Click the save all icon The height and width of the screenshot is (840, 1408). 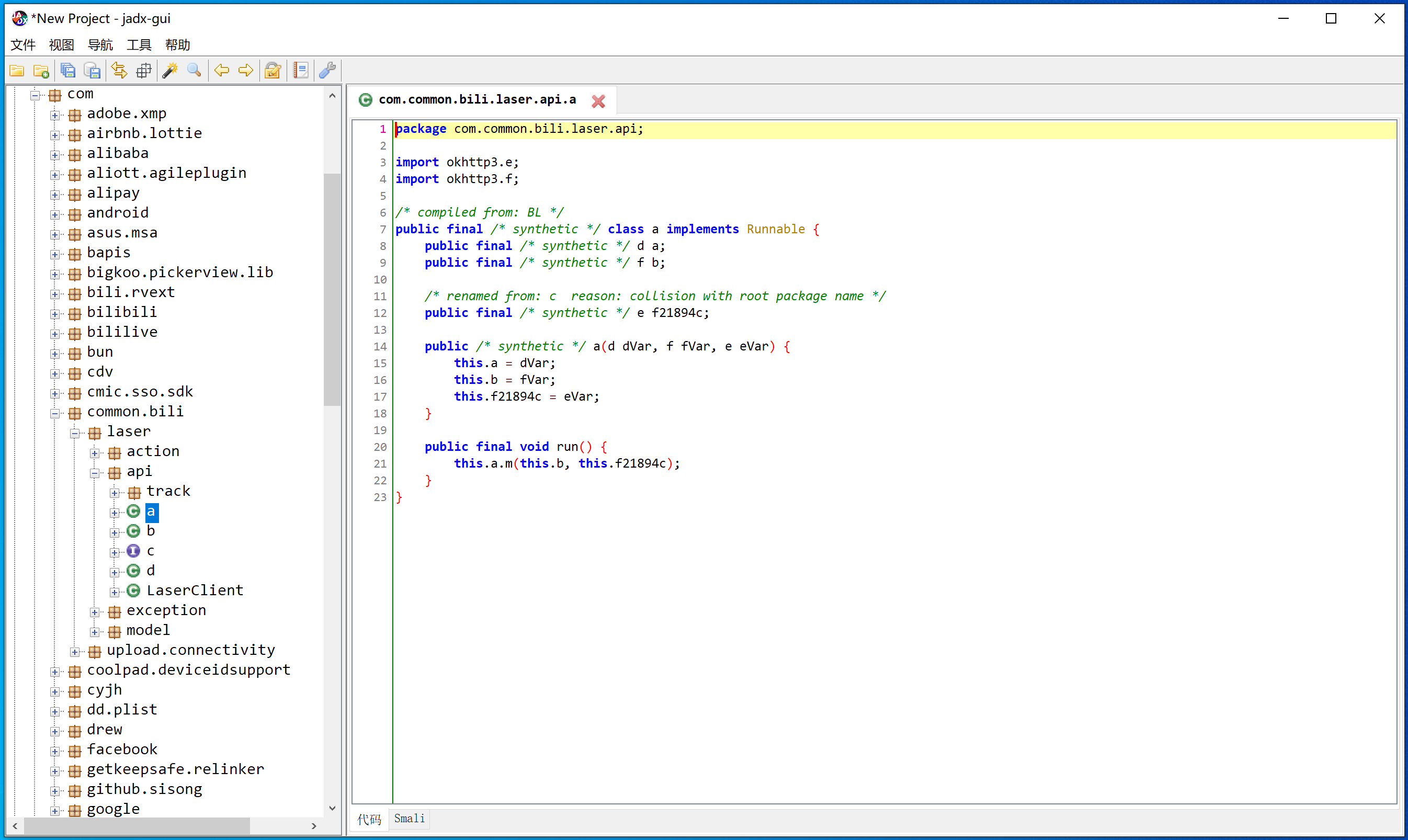coord(68,71)
